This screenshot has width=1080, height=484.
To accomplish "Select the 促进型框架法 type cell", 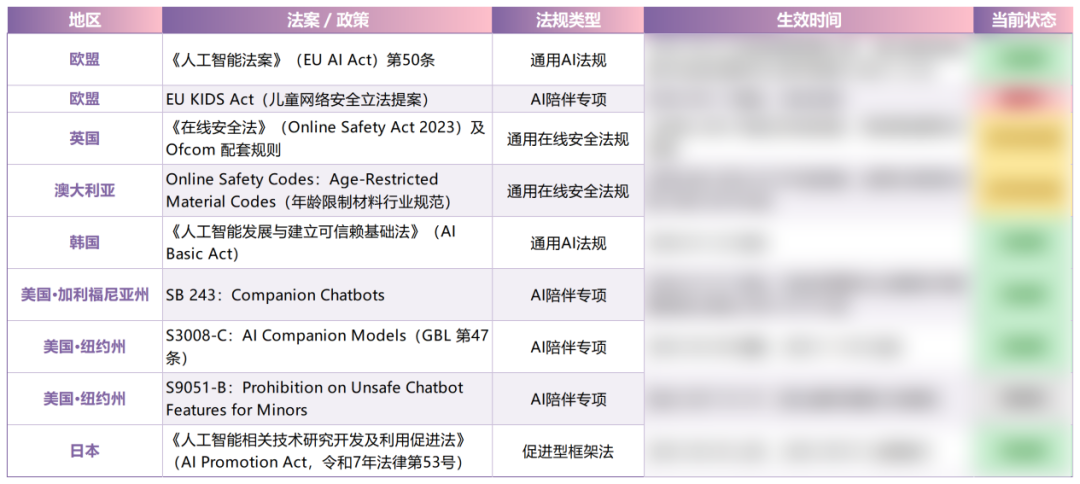I will pyautogui.click(x=568, y=451).
